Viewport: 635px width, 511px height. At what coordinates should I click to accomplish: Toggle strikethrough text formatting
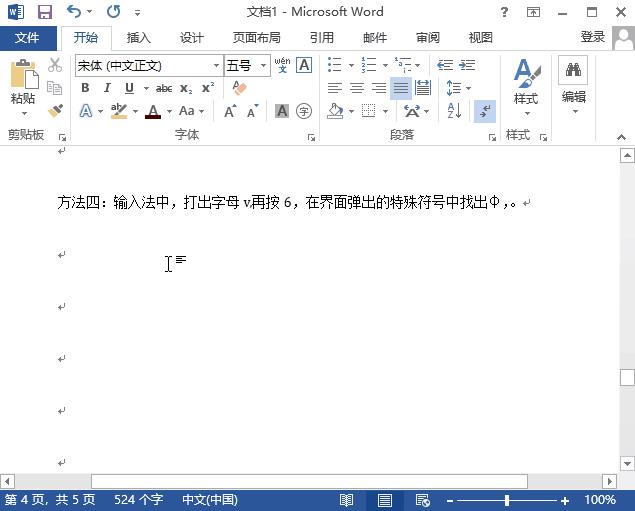163,88
